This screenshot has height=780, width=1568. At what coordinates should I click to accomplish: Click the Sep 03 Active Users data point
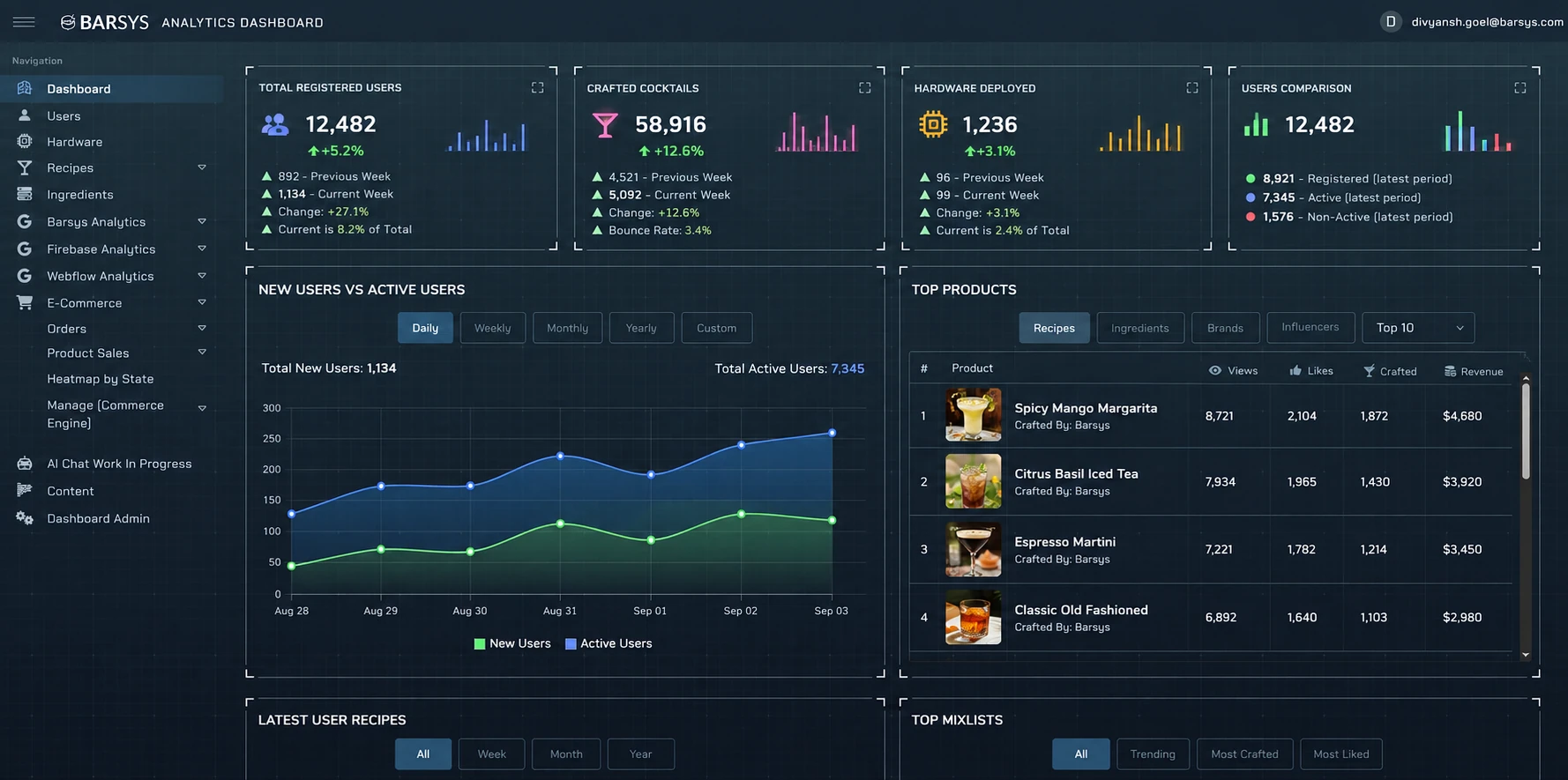(x=832, y=433)
